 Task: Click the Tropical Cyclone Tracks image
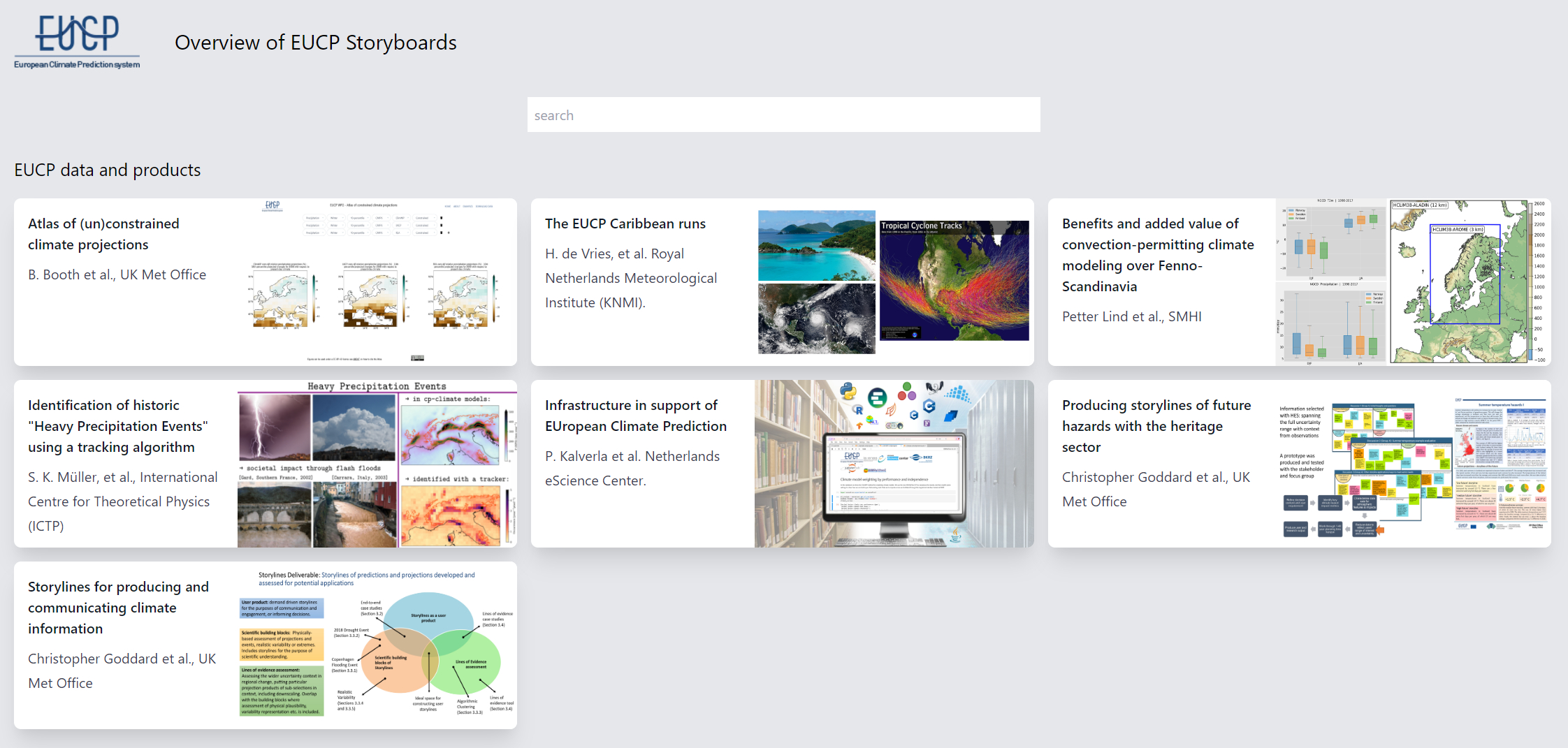[x=954, y=281]
